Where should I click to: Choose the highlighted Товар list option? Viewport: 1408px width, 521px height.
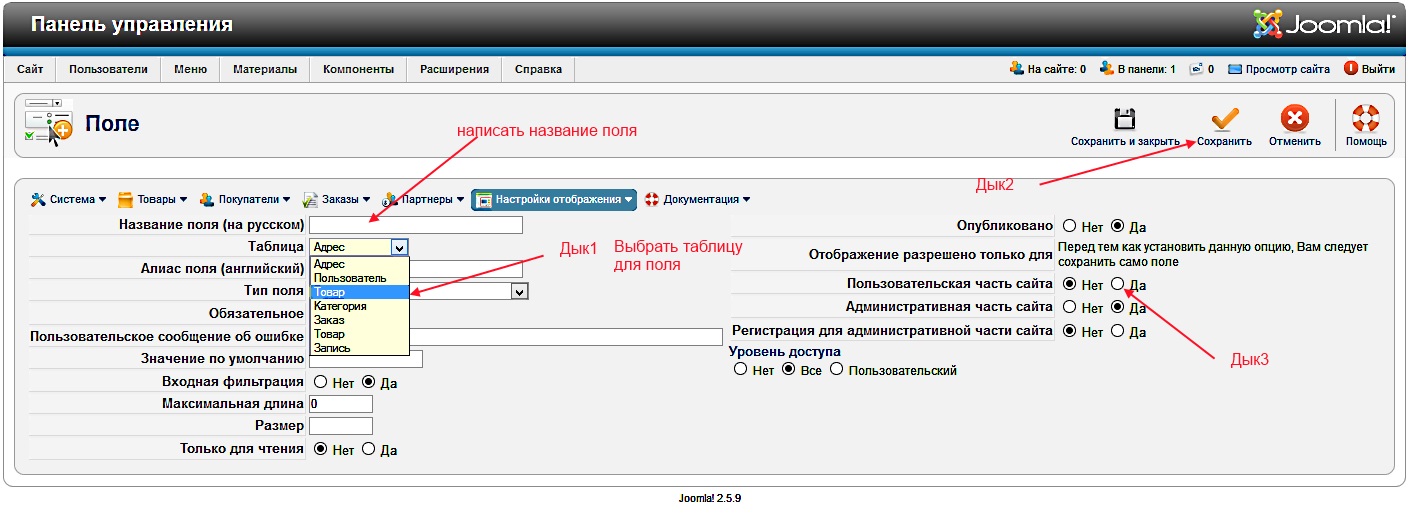[359, 292]
